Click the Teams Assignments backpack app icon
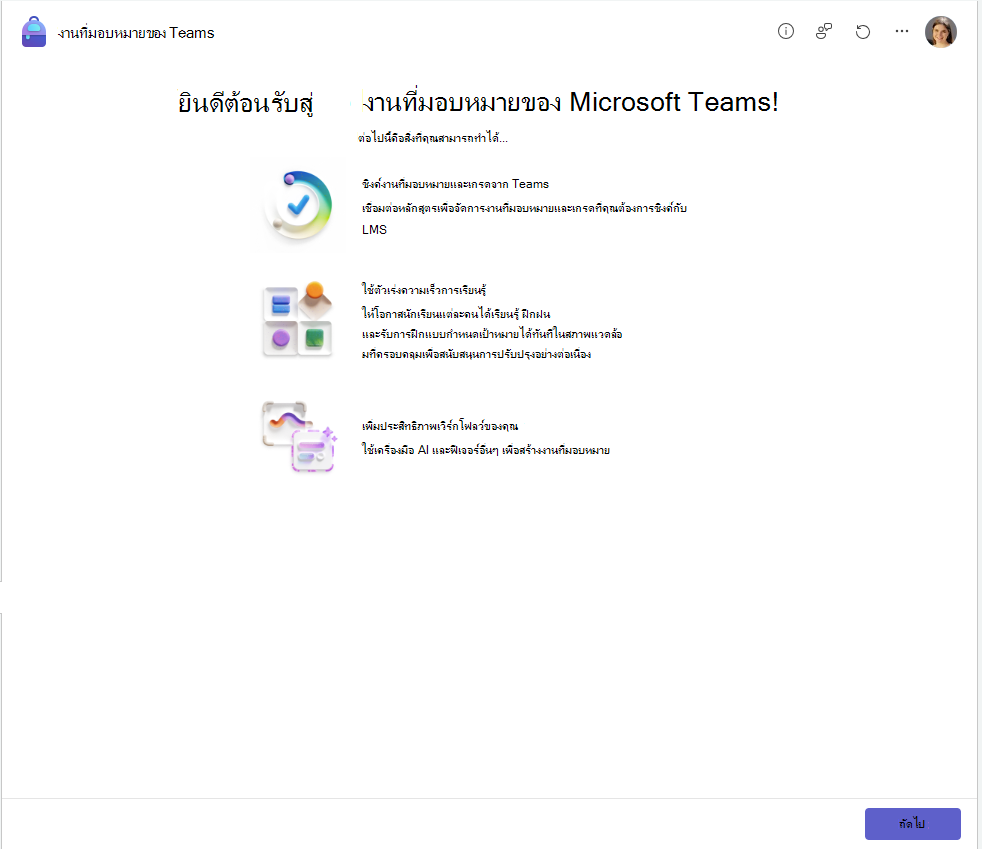 [34, 32]
